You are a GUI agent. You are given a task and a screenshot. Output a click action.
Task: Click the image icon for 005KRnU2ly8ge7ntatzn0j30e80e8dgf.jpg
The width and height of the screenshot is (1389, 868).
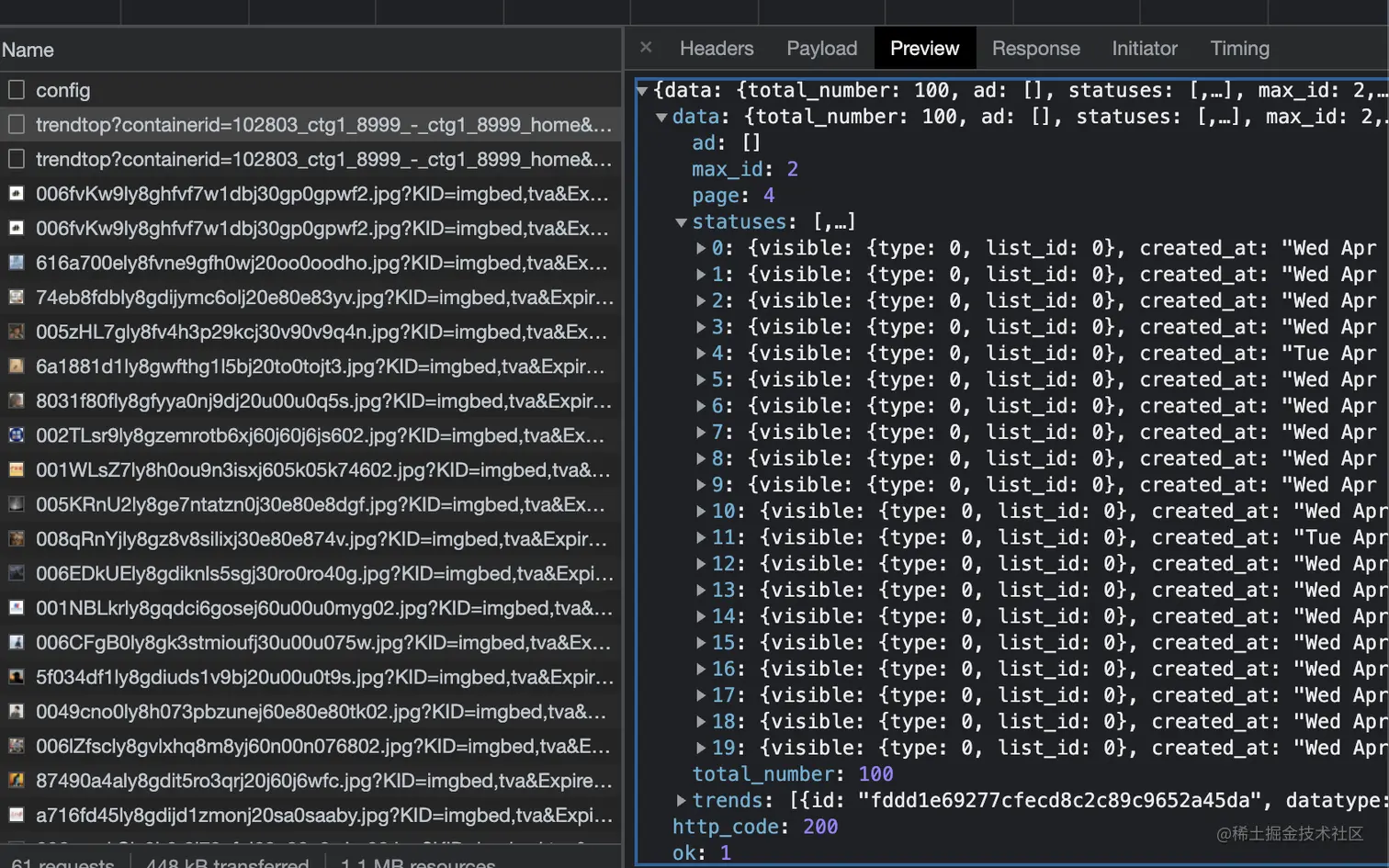coord(17,504)
